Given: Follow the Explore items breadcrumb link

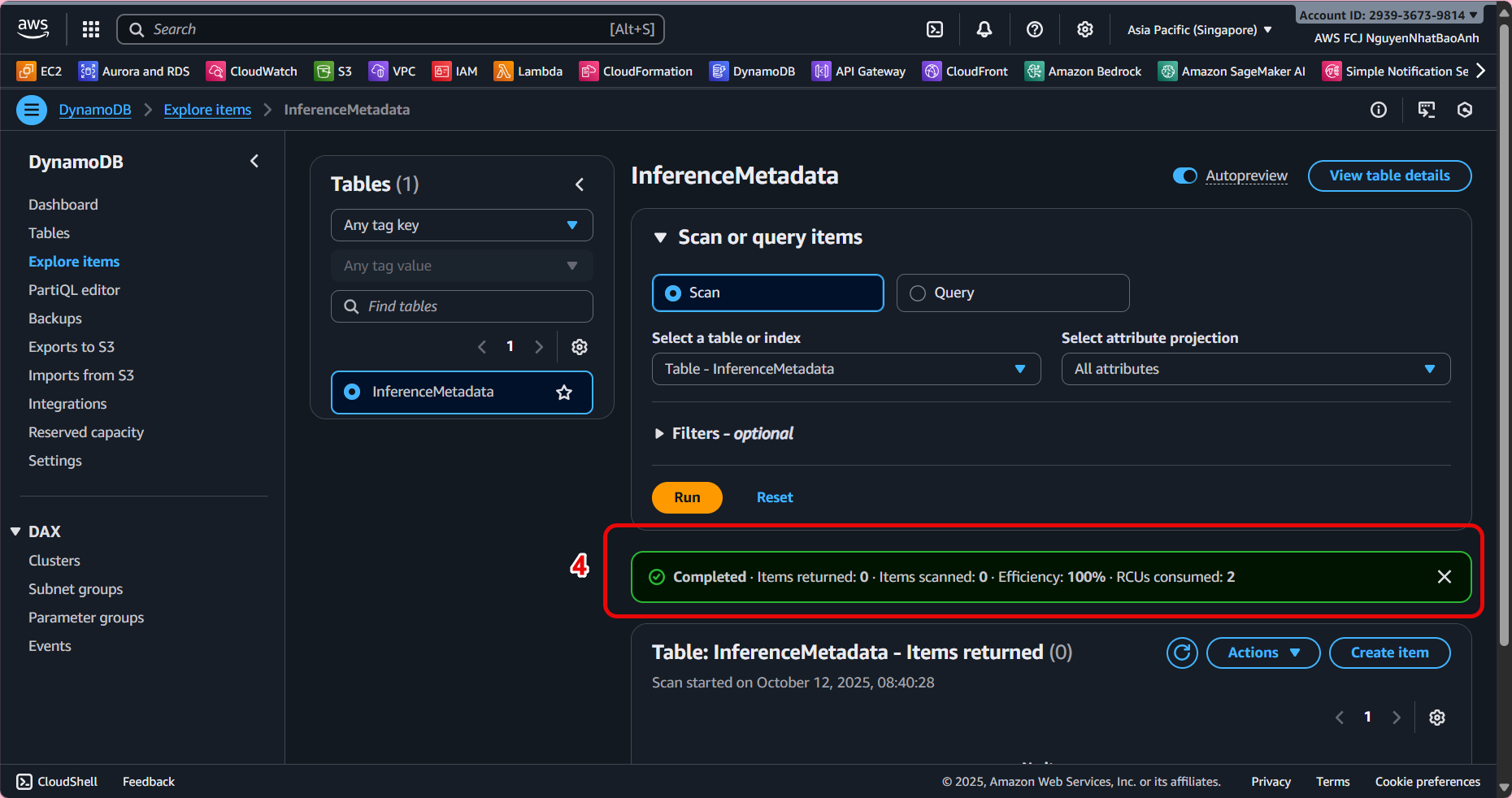Looking at the screenshot, I should click(x=207, y=110).
